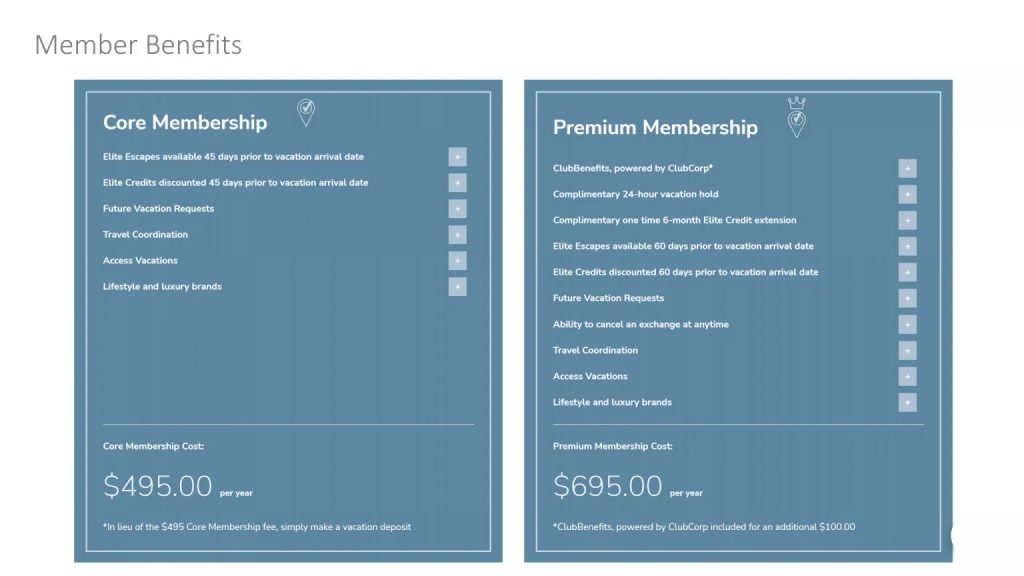Click the $495.00 Core Membership price
This screenshot has width=1024, height=576.
[158, 487]
